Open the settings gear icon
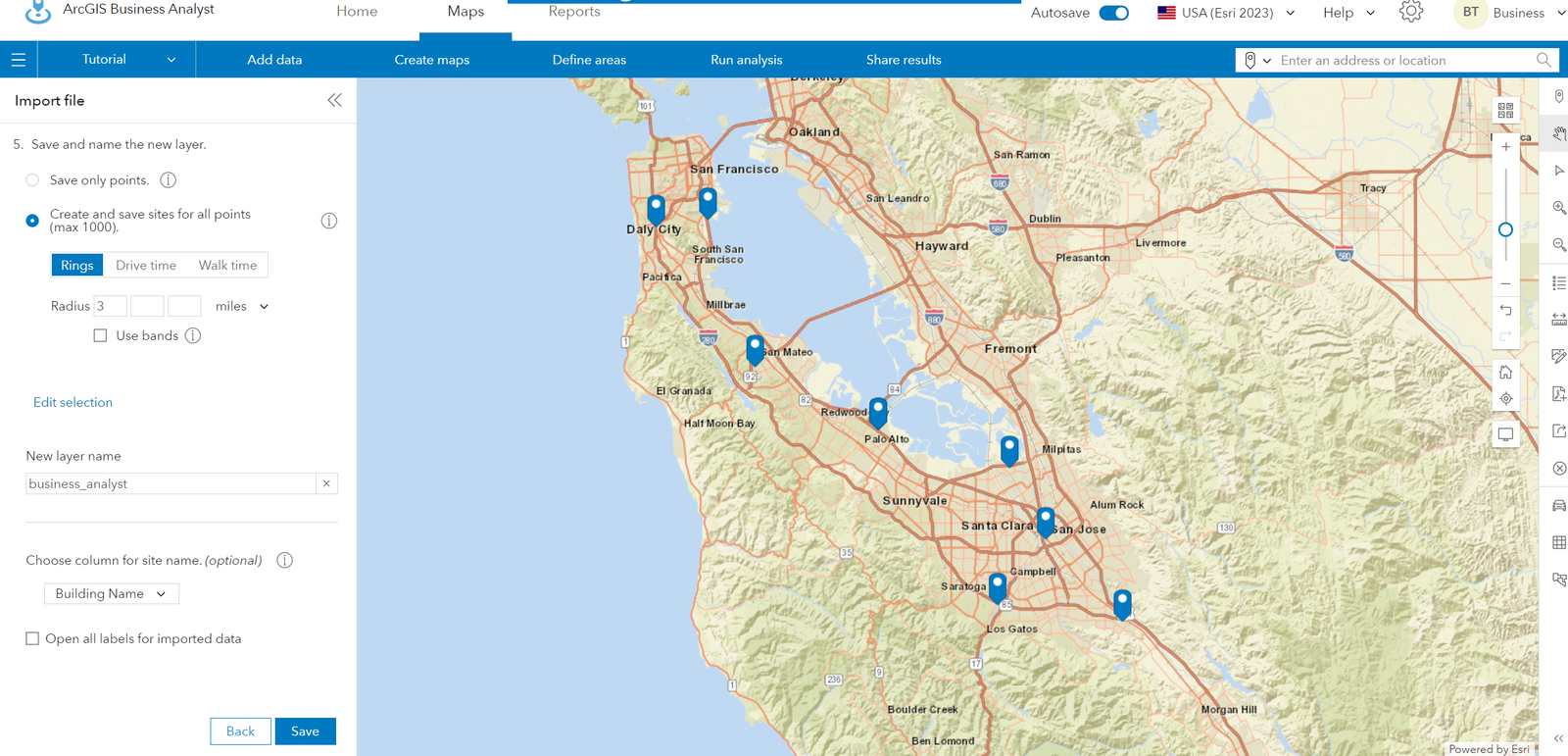 [x=1410, y=13]
